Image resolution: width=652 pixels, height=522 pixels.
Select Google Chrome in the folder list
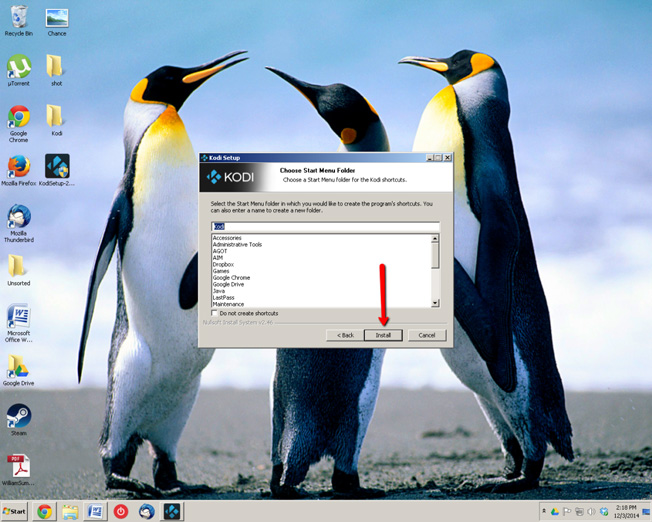pyautogui.click(x=232, y=278)
